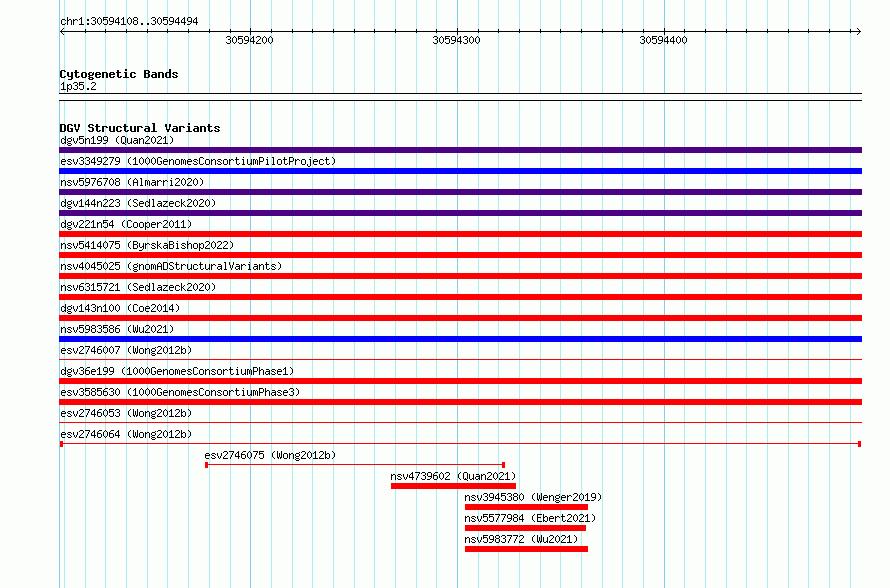Click the nsv4739602 (Quan2021) label
Image resolution: width=890 pixels, height=588 pixels.
pyautogui.click(x=453, y=476)
